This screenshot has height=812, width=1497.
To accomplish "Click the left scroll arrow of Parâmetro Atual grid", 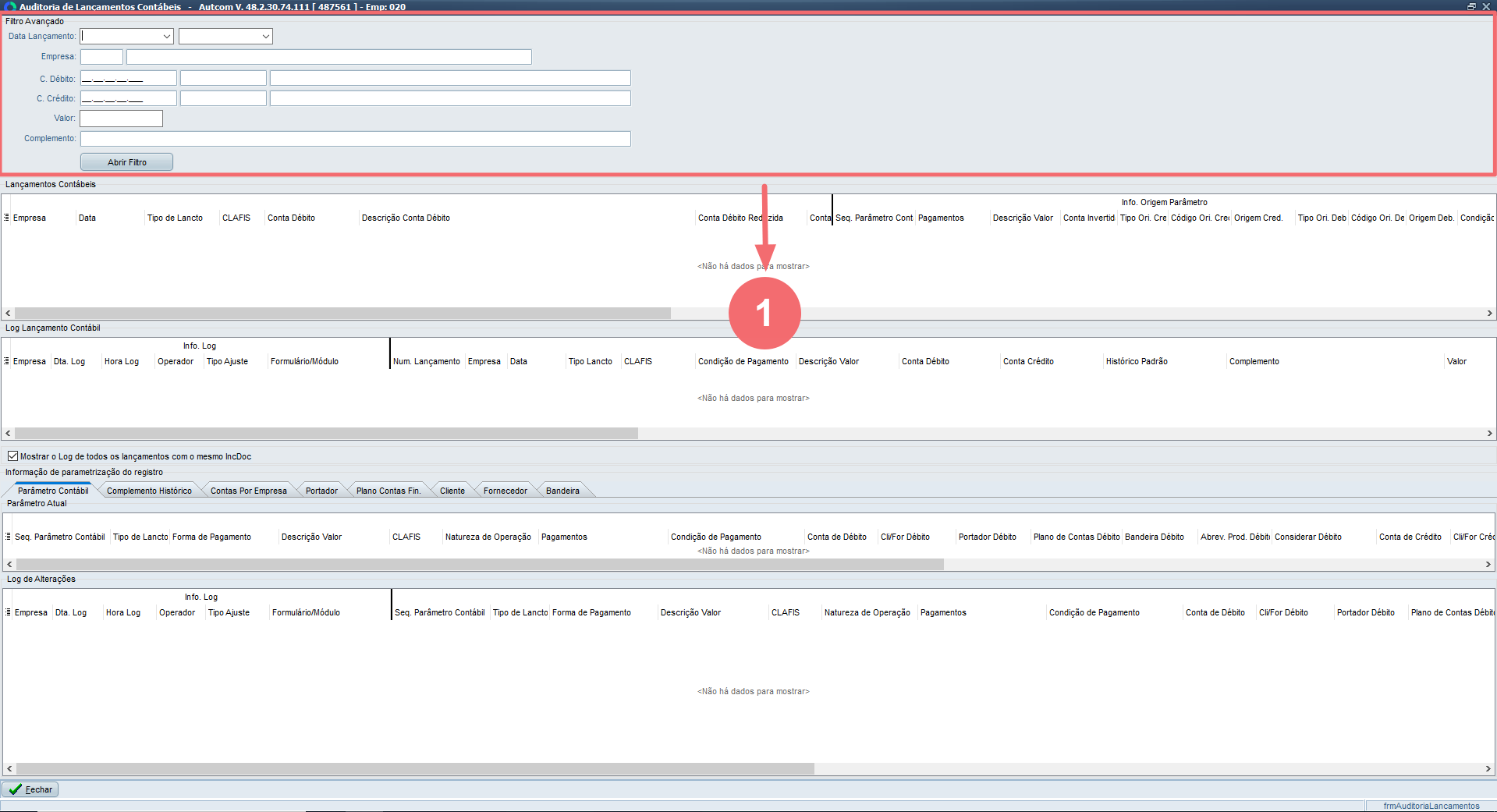I will [9, 564].
